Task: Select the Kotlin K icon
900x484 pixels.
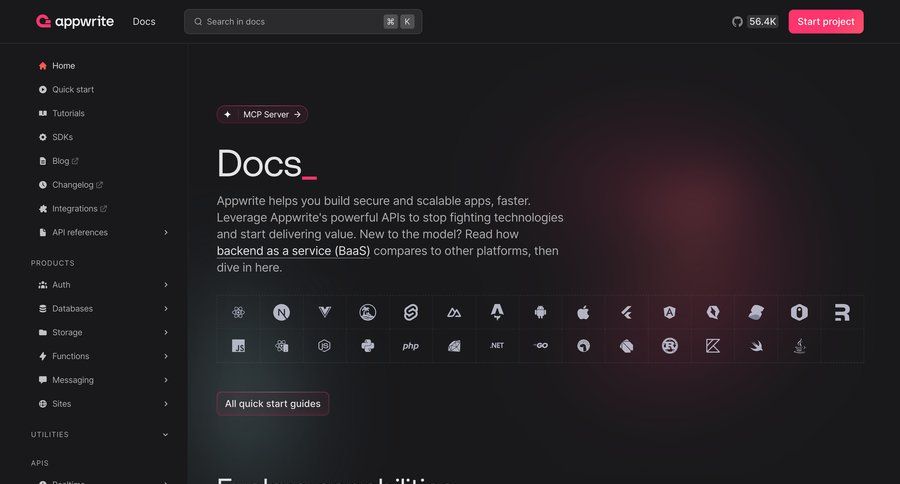Action: (x=713, y=346)
